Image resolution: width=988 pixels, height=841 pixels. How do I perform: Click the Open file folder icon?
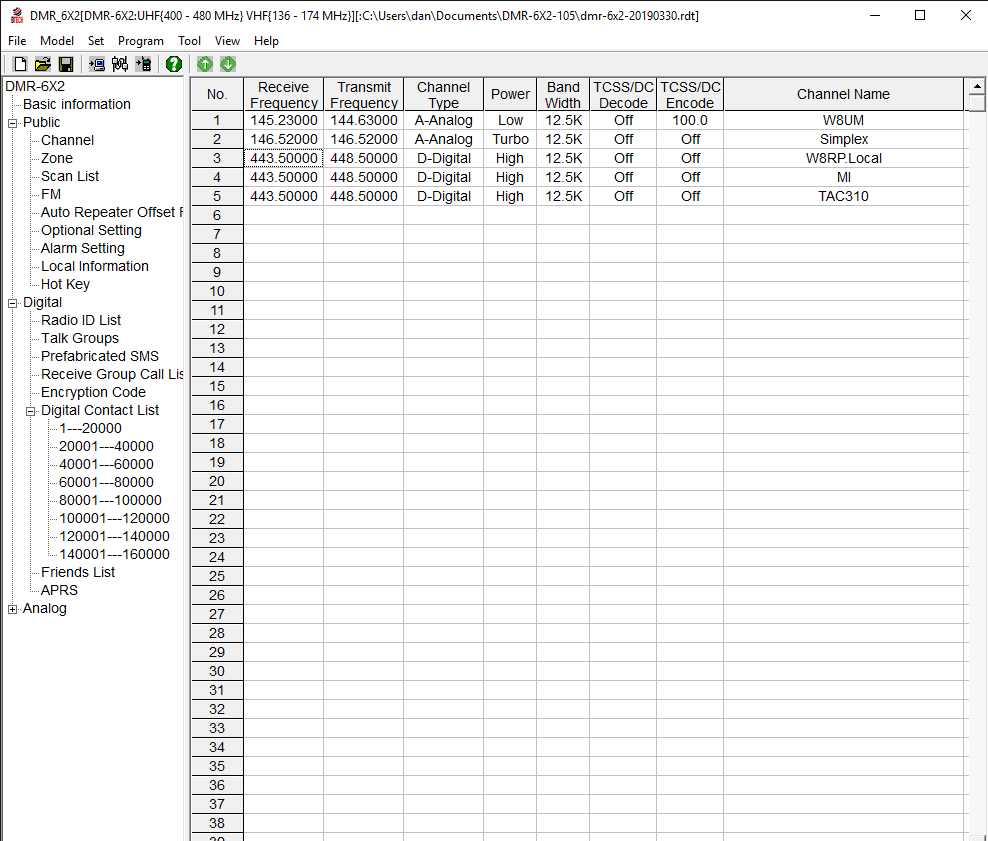click(42, 64)
